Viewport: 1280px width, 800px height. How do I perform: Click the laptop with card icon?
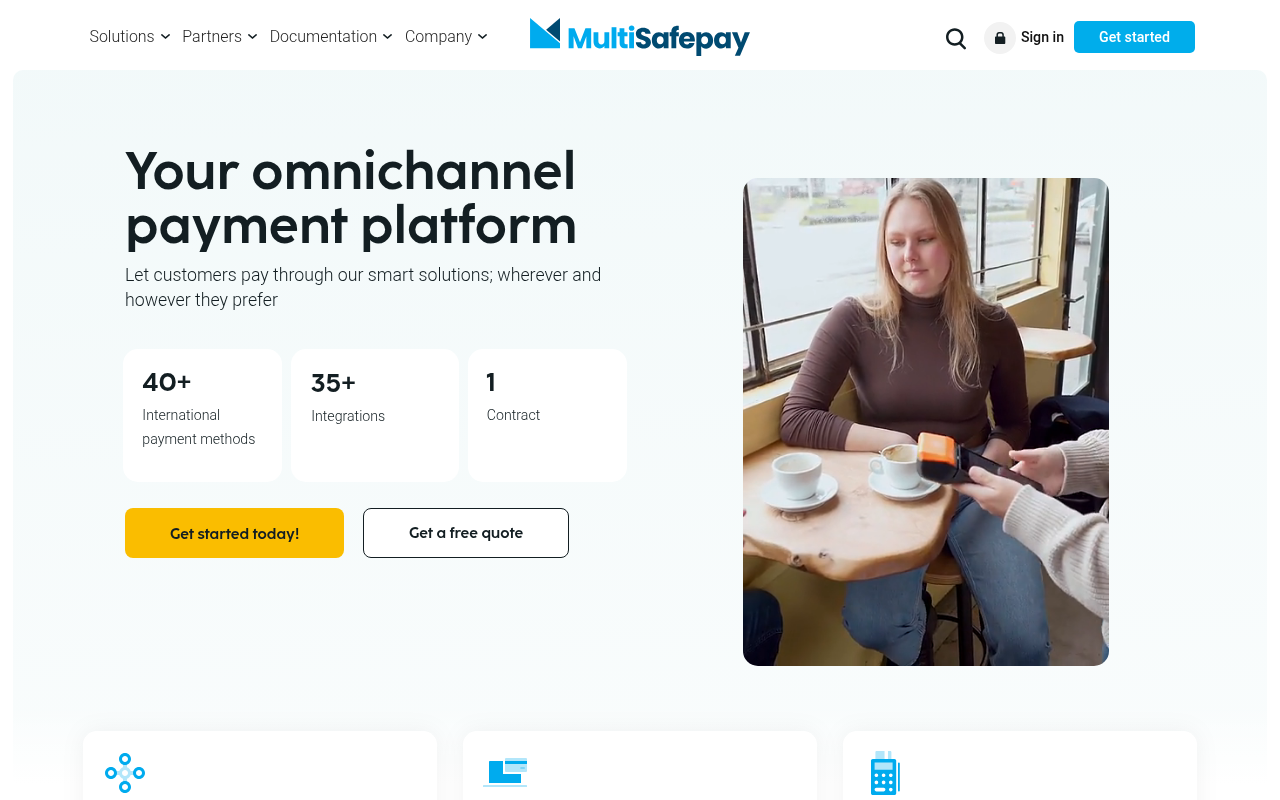point(505,772)
